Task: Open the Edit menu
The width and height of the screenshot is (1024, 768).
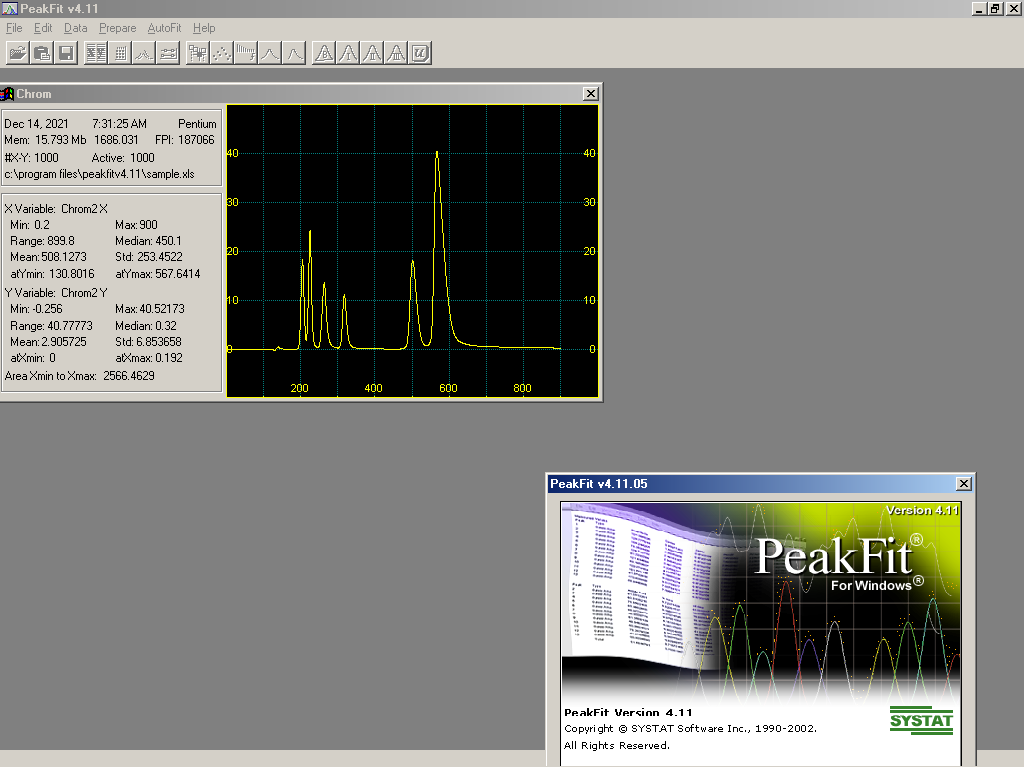Action: tap(43, 28)
